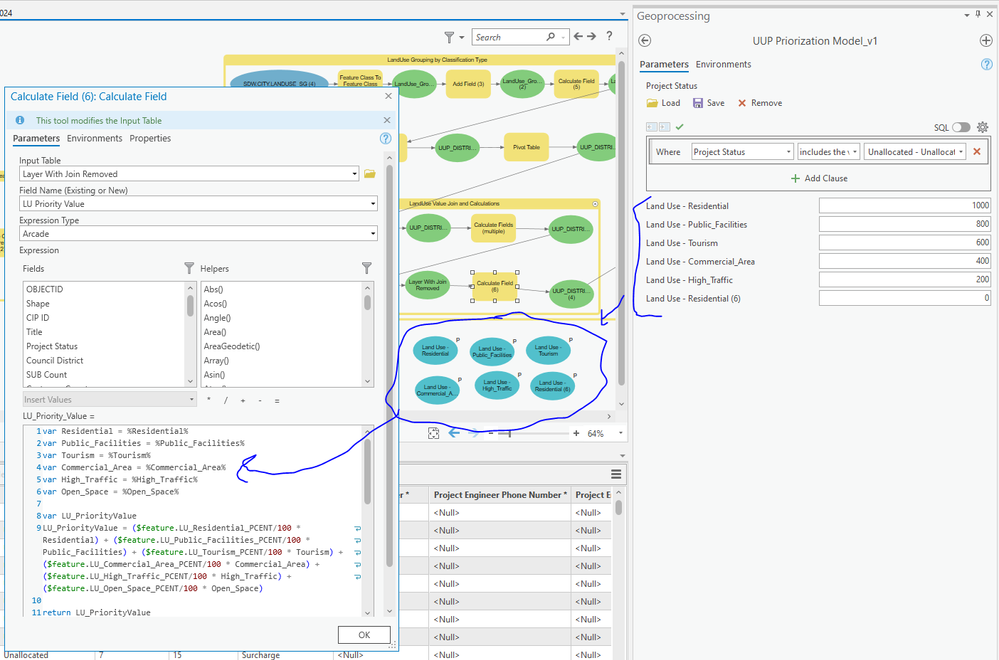This screenshot has height=660, width=999.
Task: Select Council District in Fields list
Action: 55,361
